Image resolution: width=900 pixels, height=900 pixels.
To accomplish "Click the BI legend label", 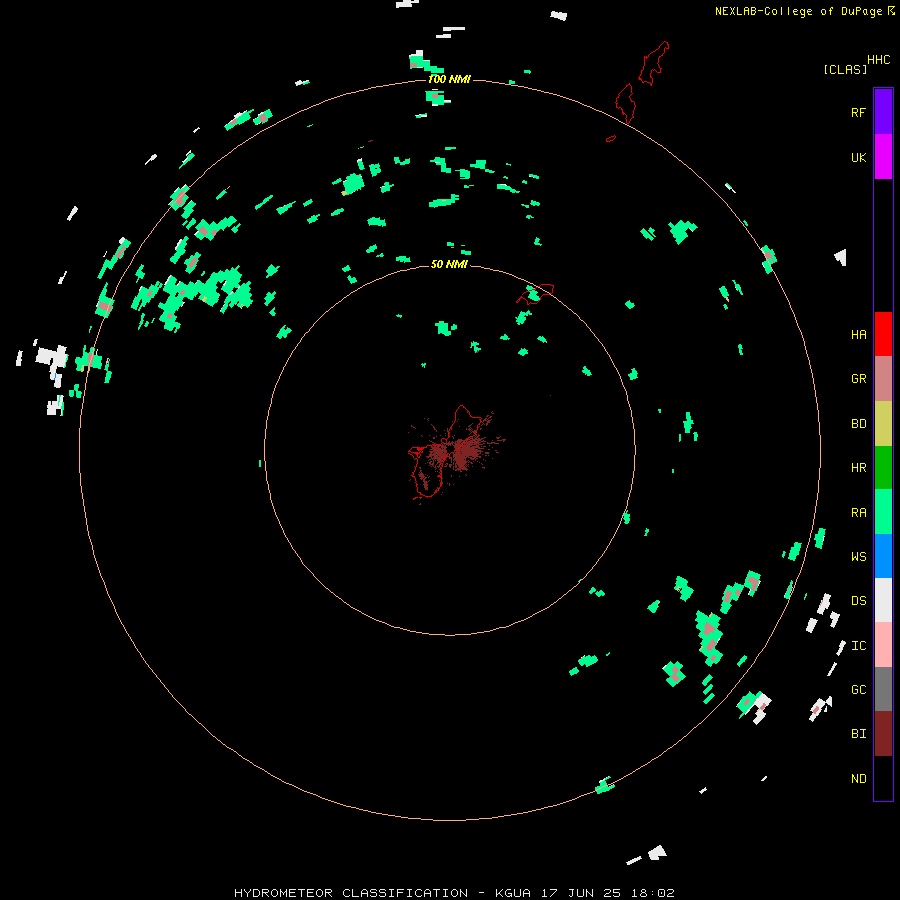I will point(858,734).
